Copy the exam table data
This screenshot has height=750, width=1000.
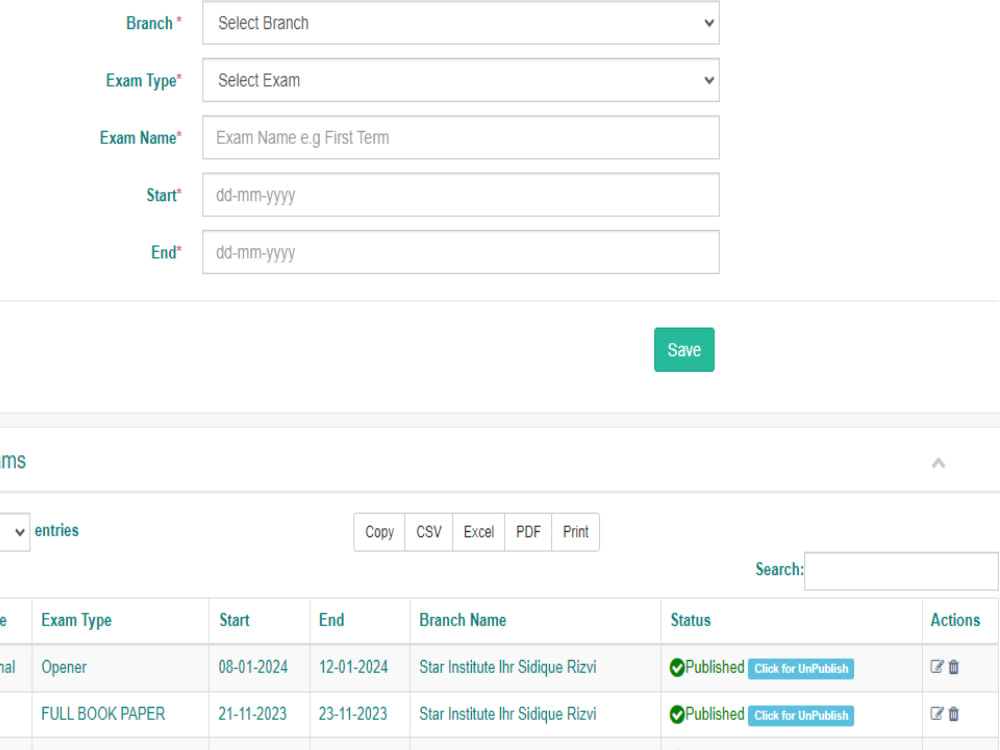pyautogui.click(x=378, y=531)
